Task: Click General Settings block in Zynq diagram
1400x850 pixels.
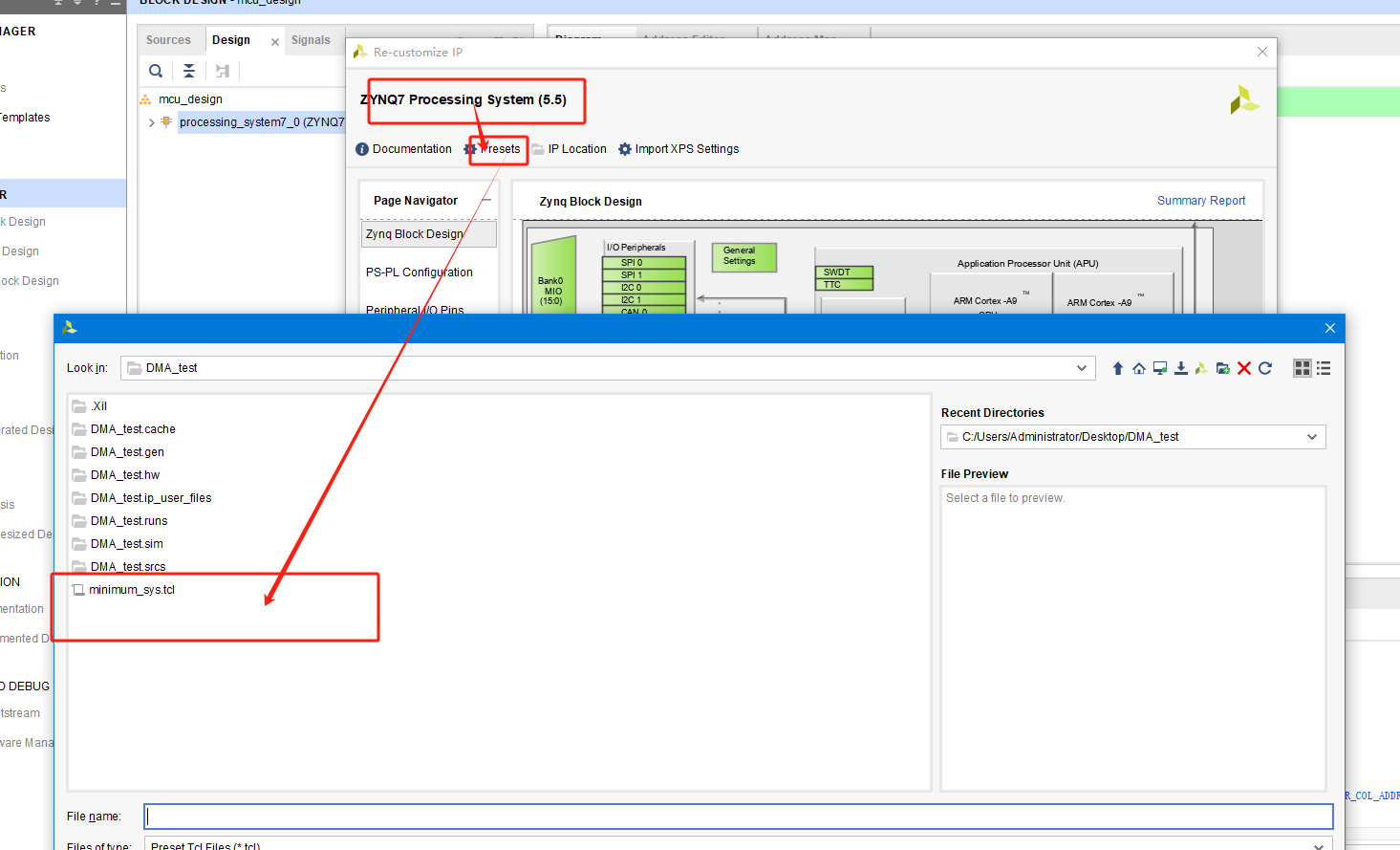Action: coord(743,256)
